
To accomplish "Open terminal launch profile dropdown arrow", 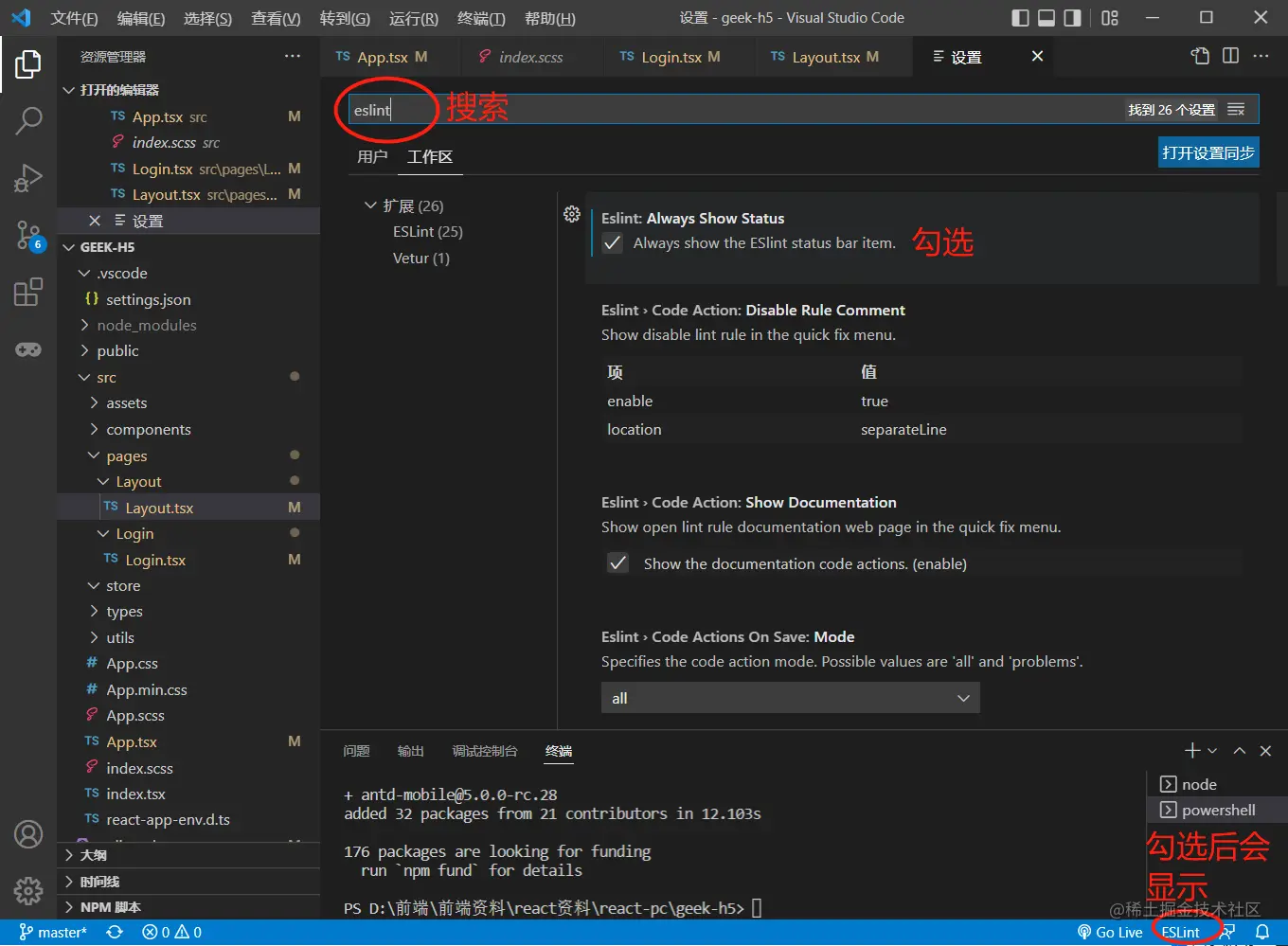I will [1212, 751].
